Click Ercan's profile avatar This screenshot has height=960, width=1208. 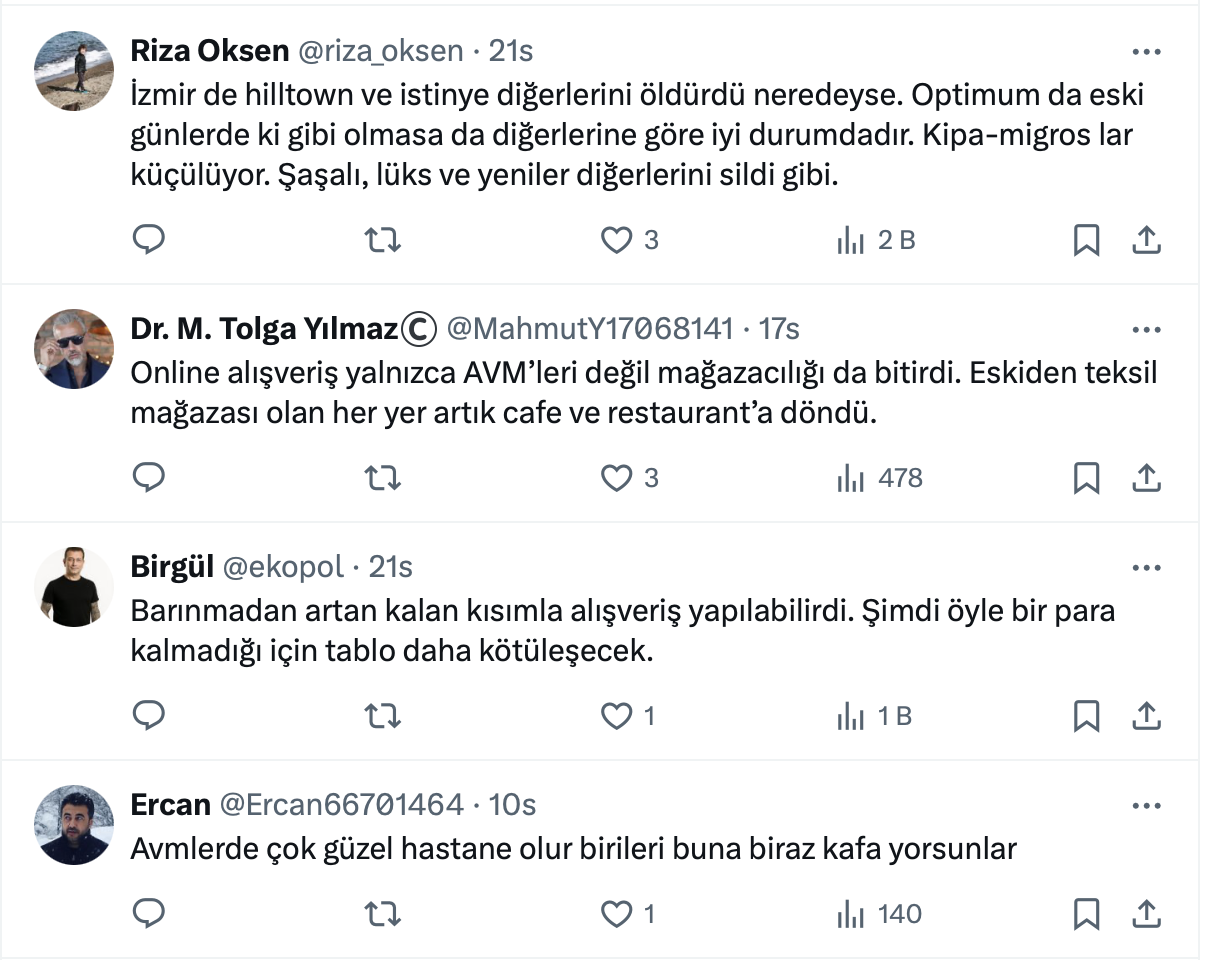click(x=74, y=823)
